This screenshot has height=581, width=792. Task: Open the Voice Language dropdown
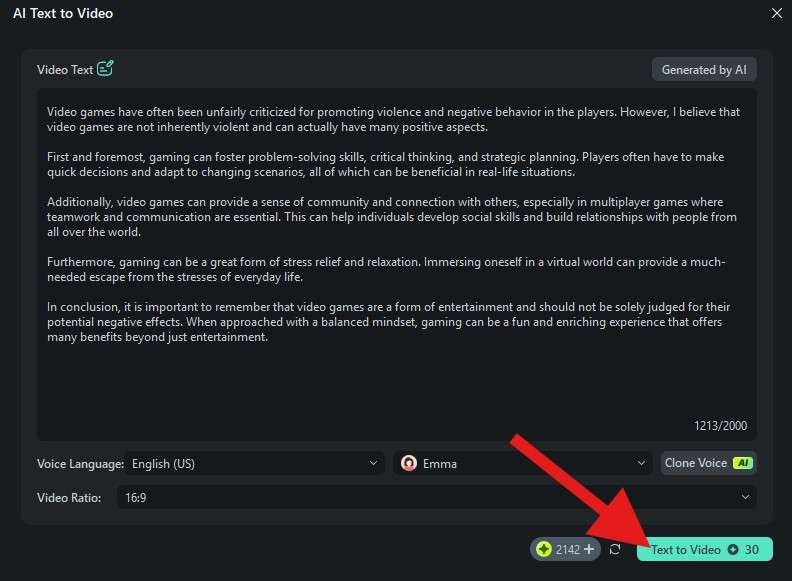coord(257,464)
